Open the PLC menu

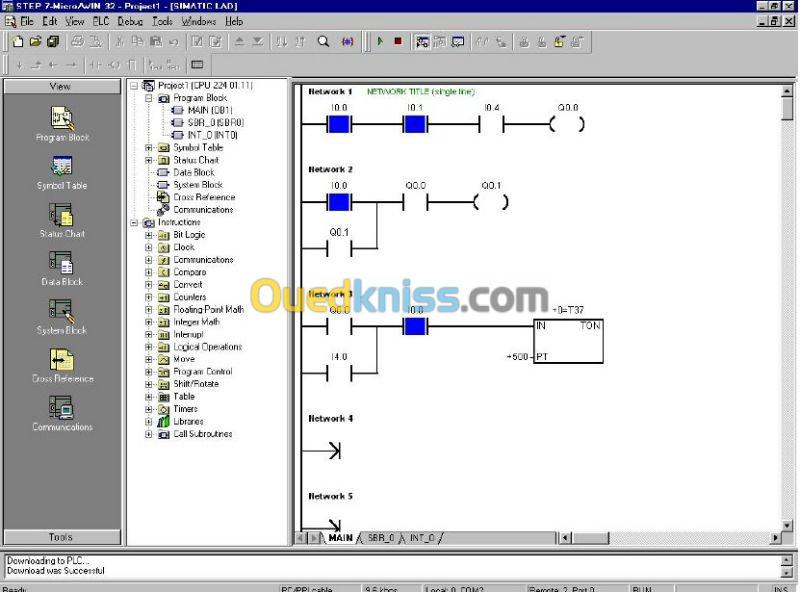(101, 21)
